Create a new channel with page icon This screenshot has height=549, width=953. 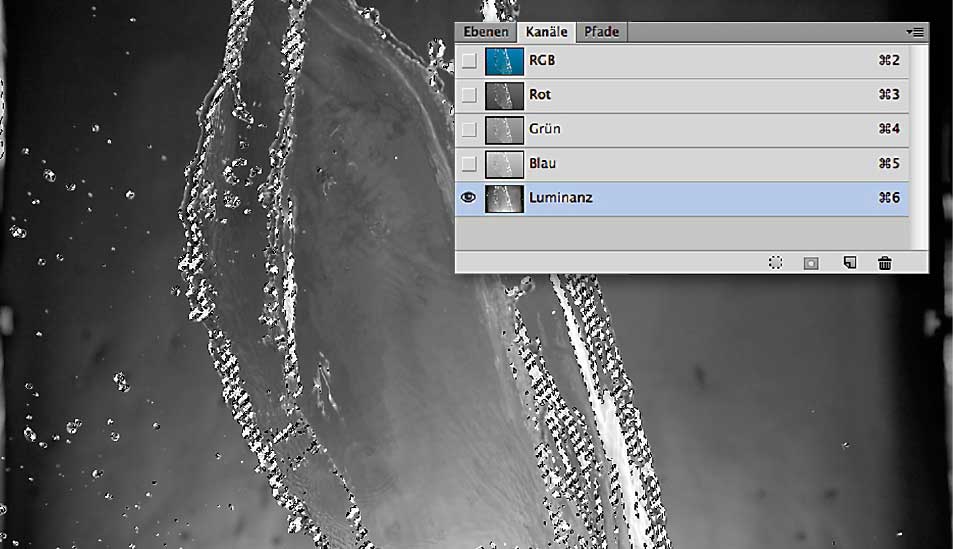(849, 262)
